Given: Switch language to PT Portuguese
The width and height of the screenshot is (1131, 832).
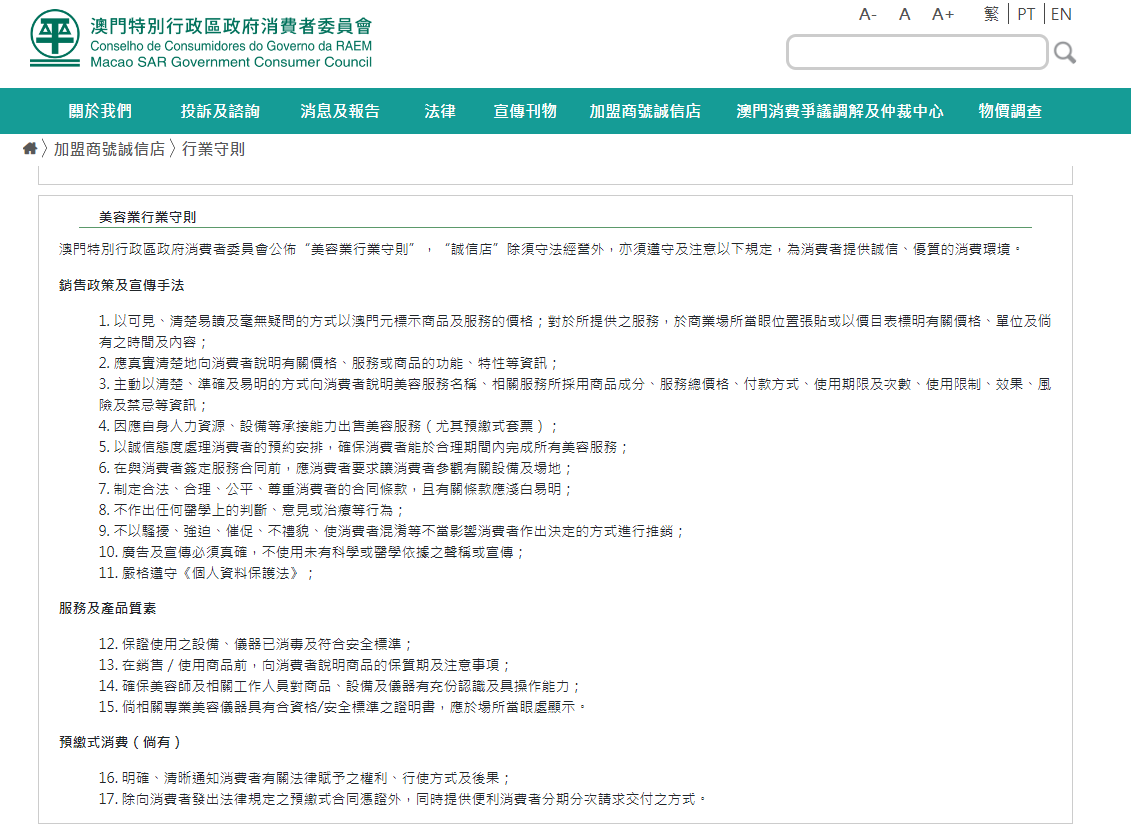Looking at the screenshot, I should (1026, 14).
